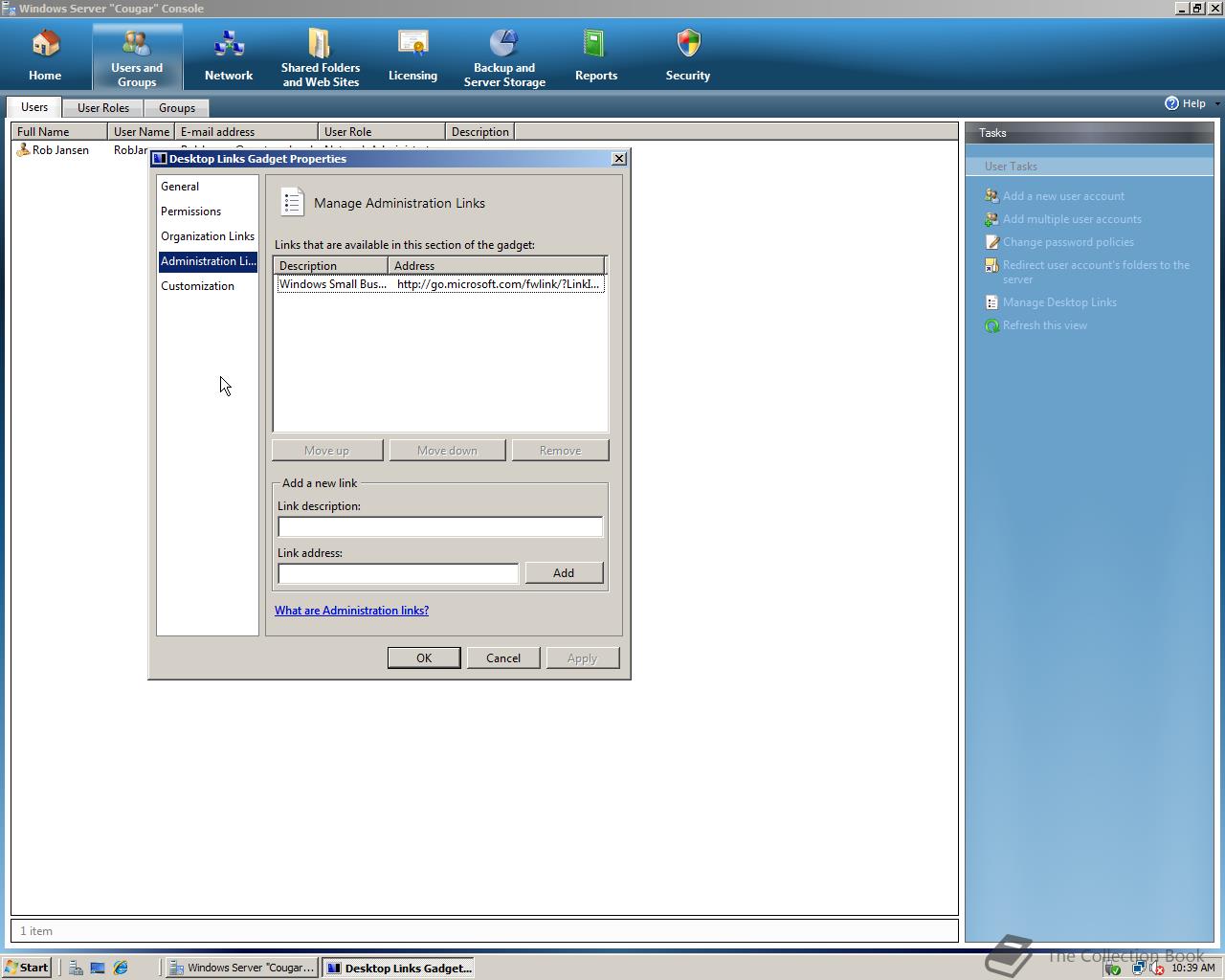1225x980 pixels.
Task: Select Administration Links in the dialog
Action: pos(208,261)
